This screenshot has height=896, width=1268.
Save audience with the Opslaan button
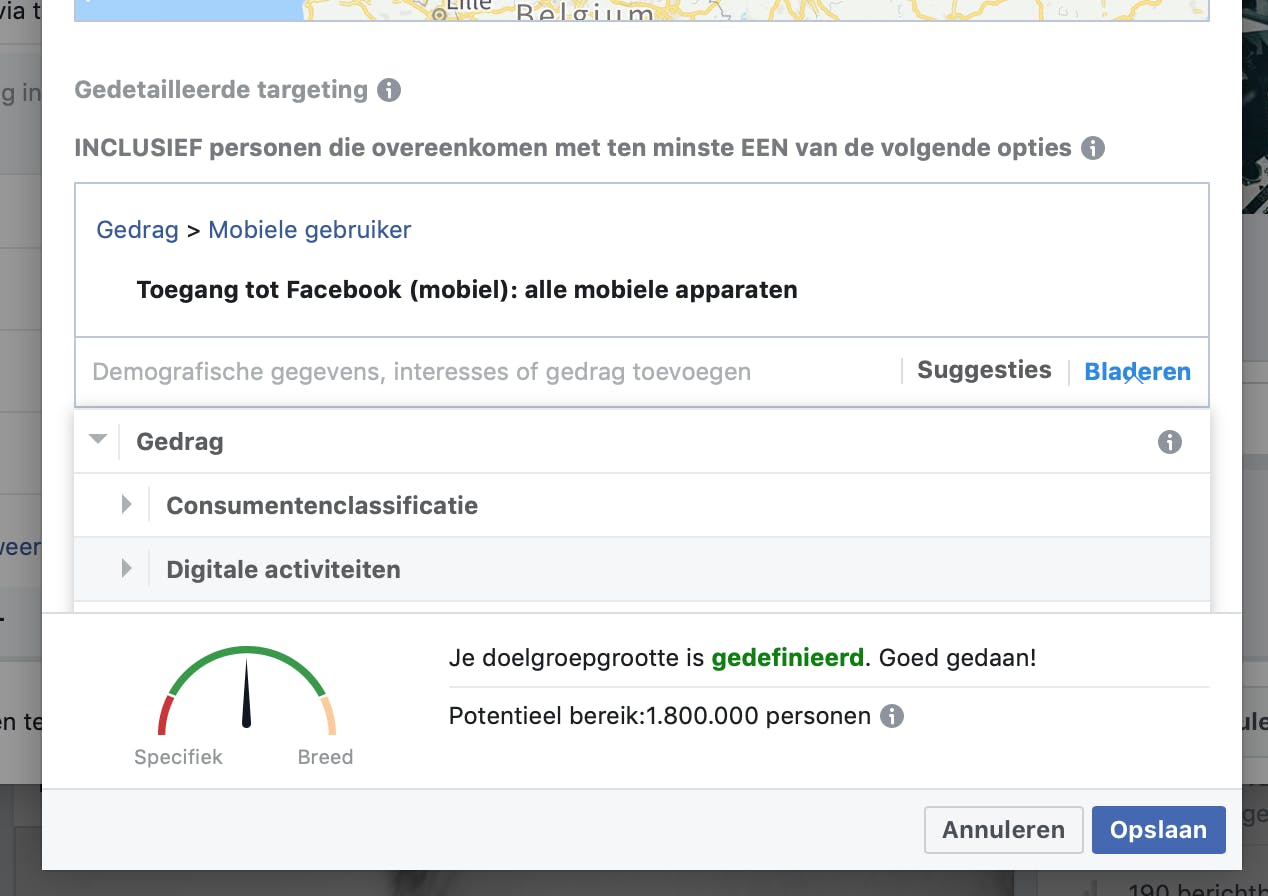(x=1158, y=830)
